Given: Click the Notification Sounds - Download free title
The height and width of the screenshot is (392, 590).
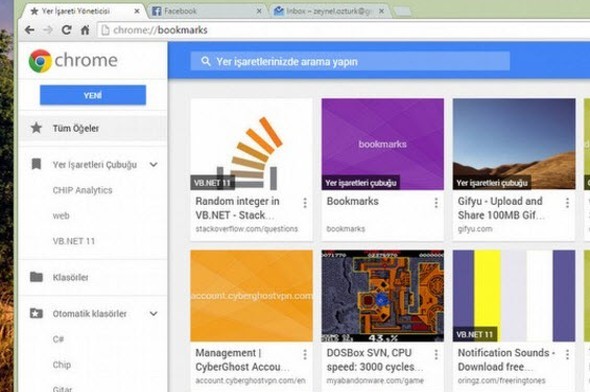Looking at the screenshot, I should point(506,360).
